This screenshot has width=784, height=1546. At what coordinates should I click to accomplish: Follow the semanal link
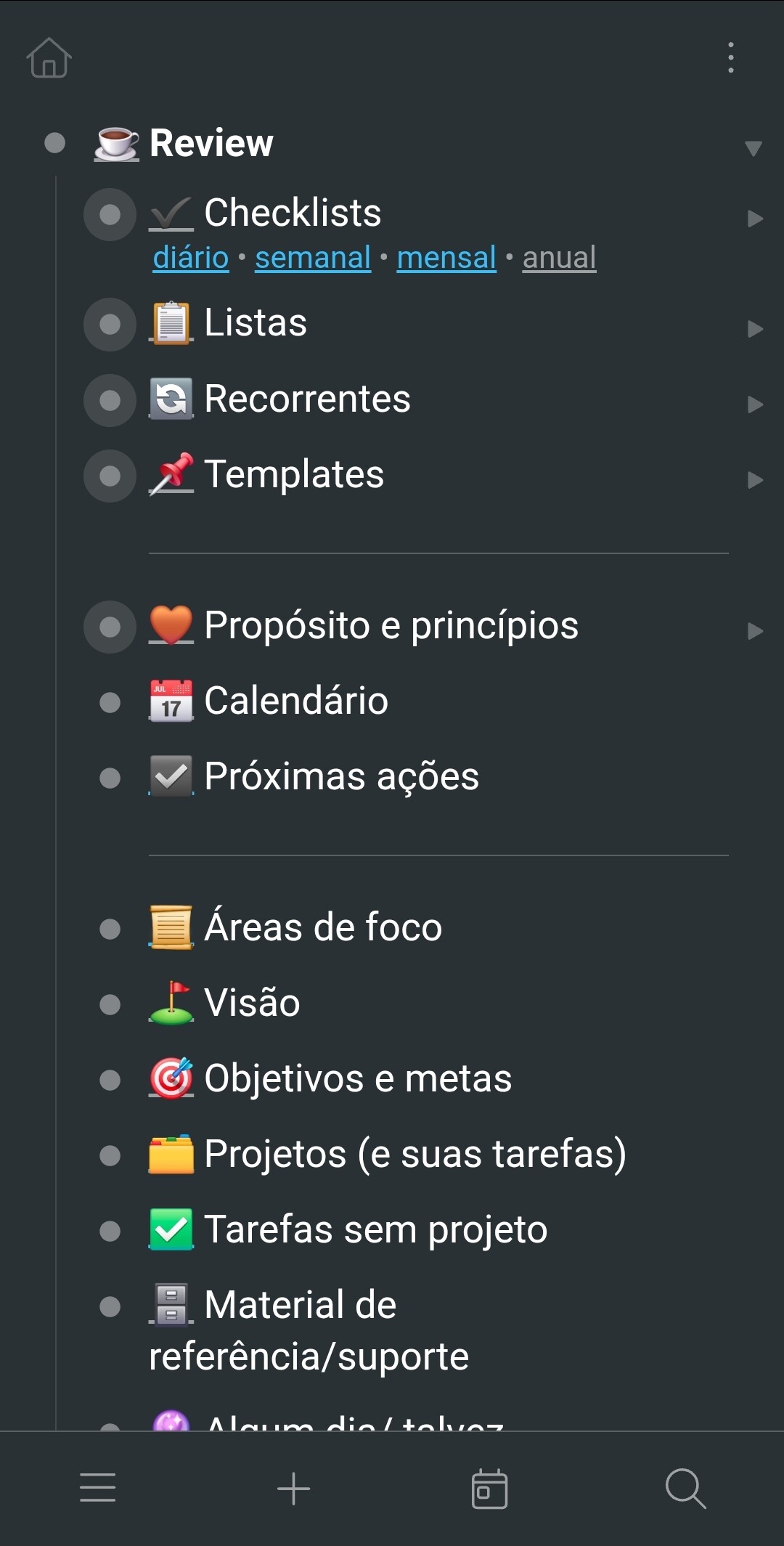coord(313,258)
